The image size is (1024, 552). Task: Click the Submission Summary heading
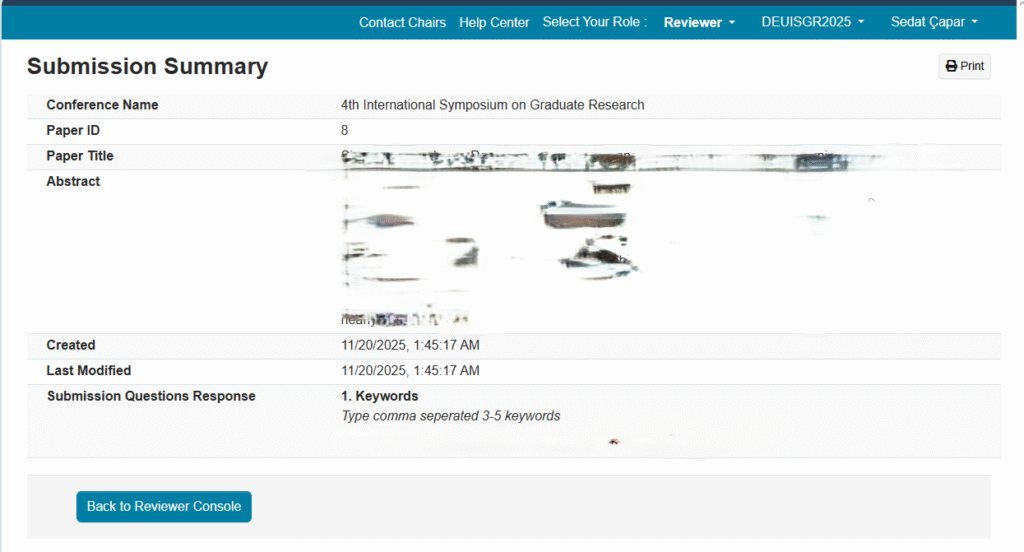pyautogui.click(x=147, y=67)
